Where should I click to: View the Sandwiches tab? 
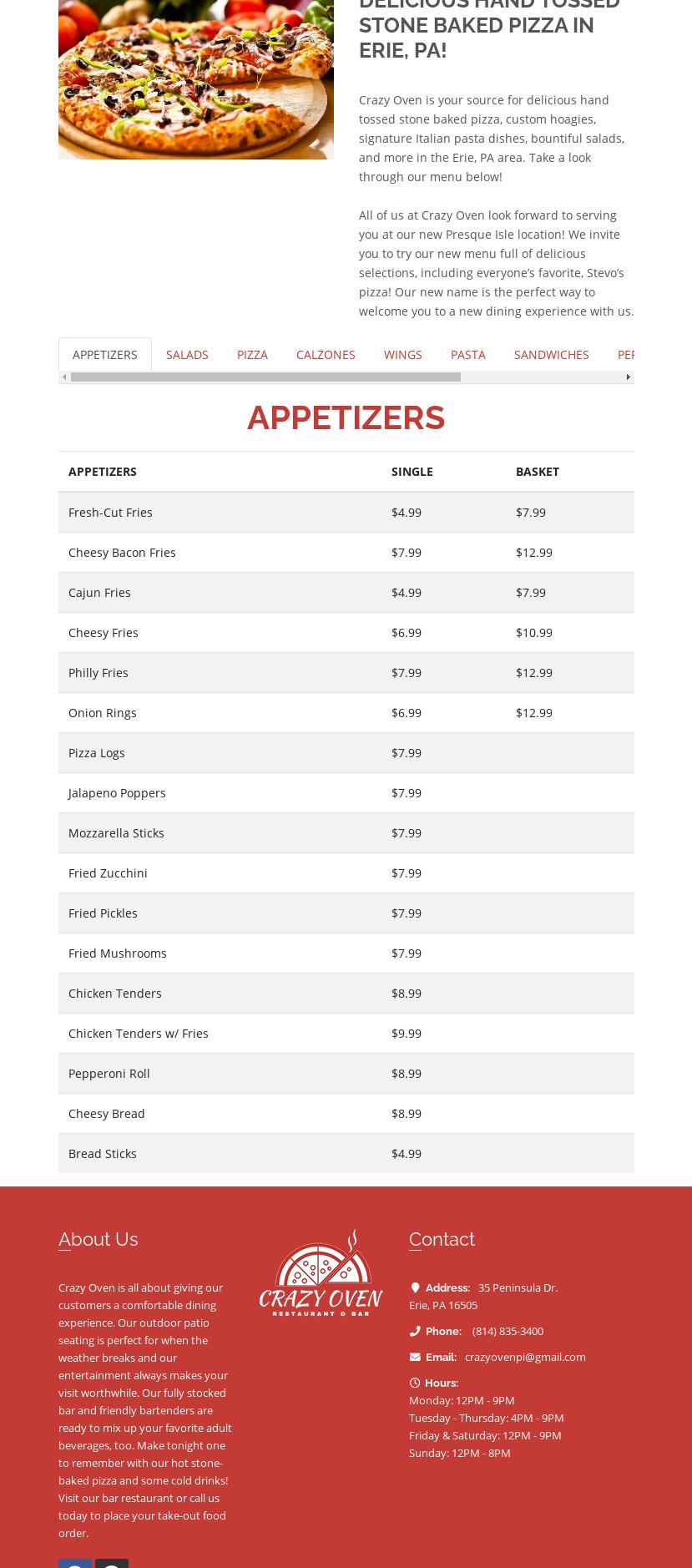(551, 354)
